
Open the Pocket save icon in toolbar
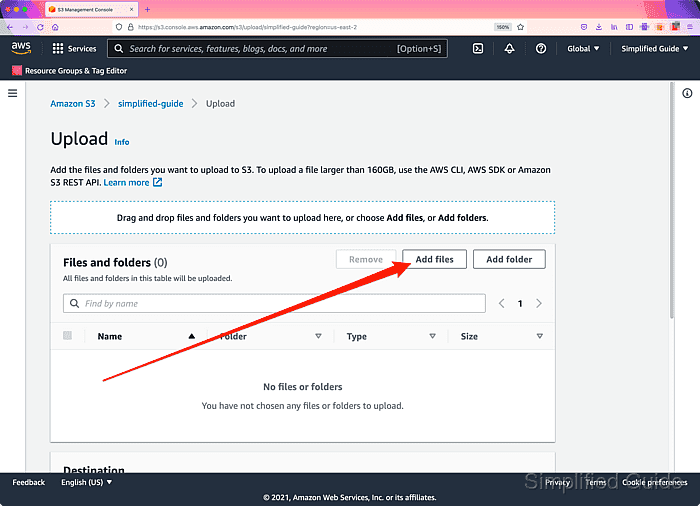coord(583,27)
